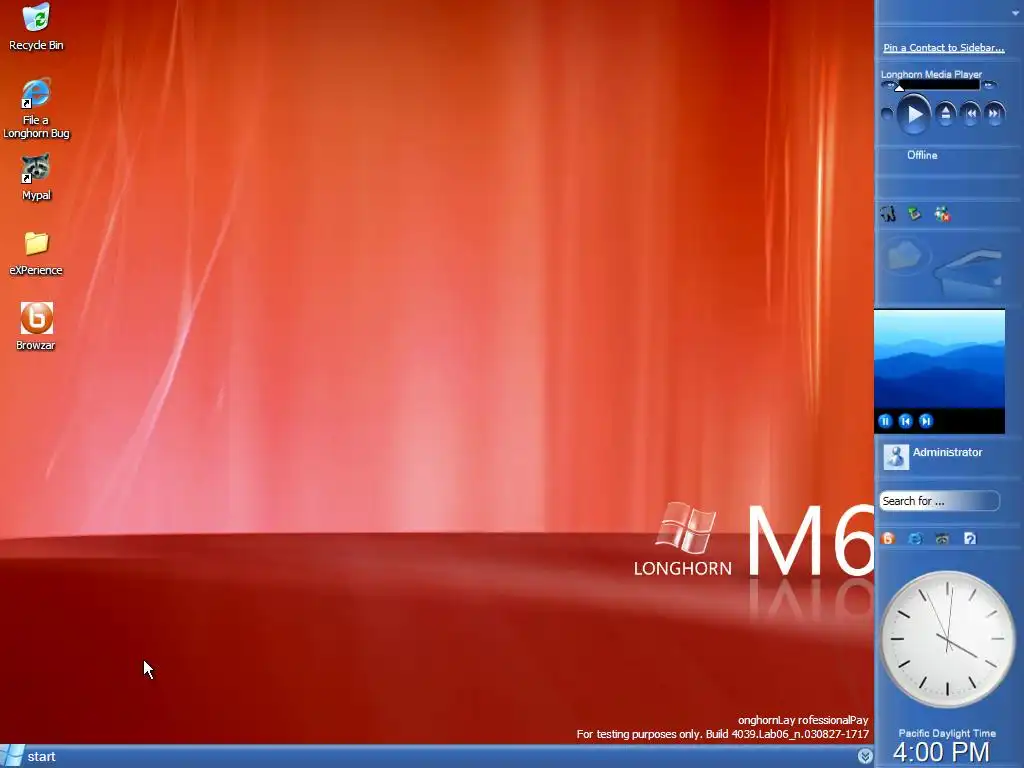Click the start button
This screenshot has width=1024, height=768.
click(x=30, y=756)
